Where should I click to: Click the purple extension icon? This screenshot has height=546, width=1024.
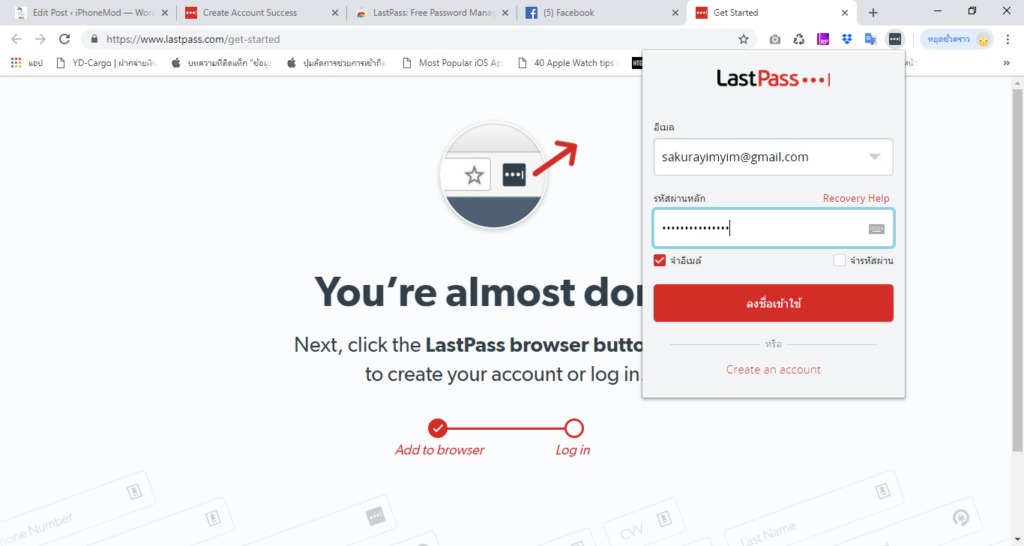click(823, 39)
